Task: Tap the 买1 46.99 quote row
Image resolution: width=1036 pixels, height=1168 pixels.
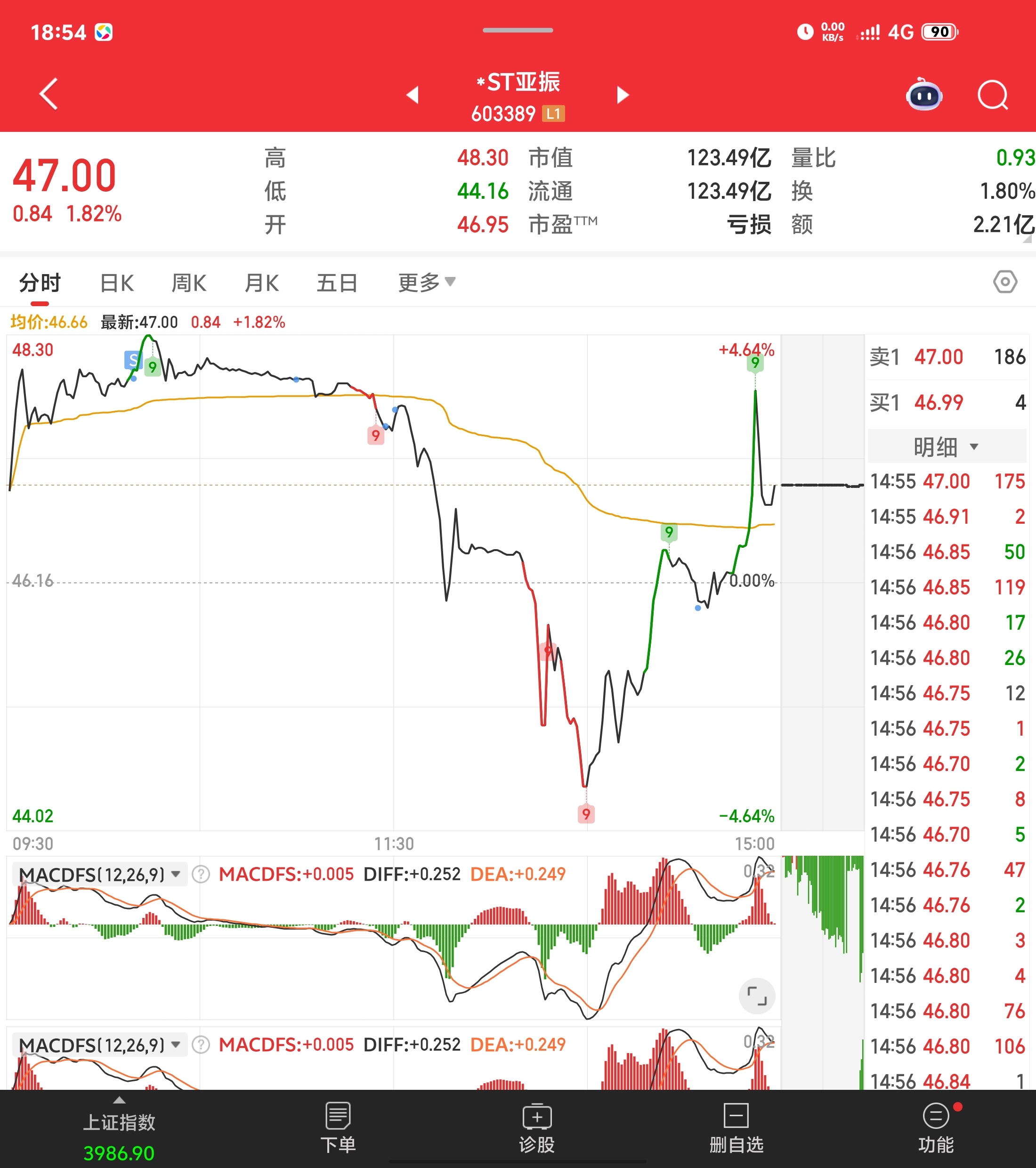Action: 947,403
